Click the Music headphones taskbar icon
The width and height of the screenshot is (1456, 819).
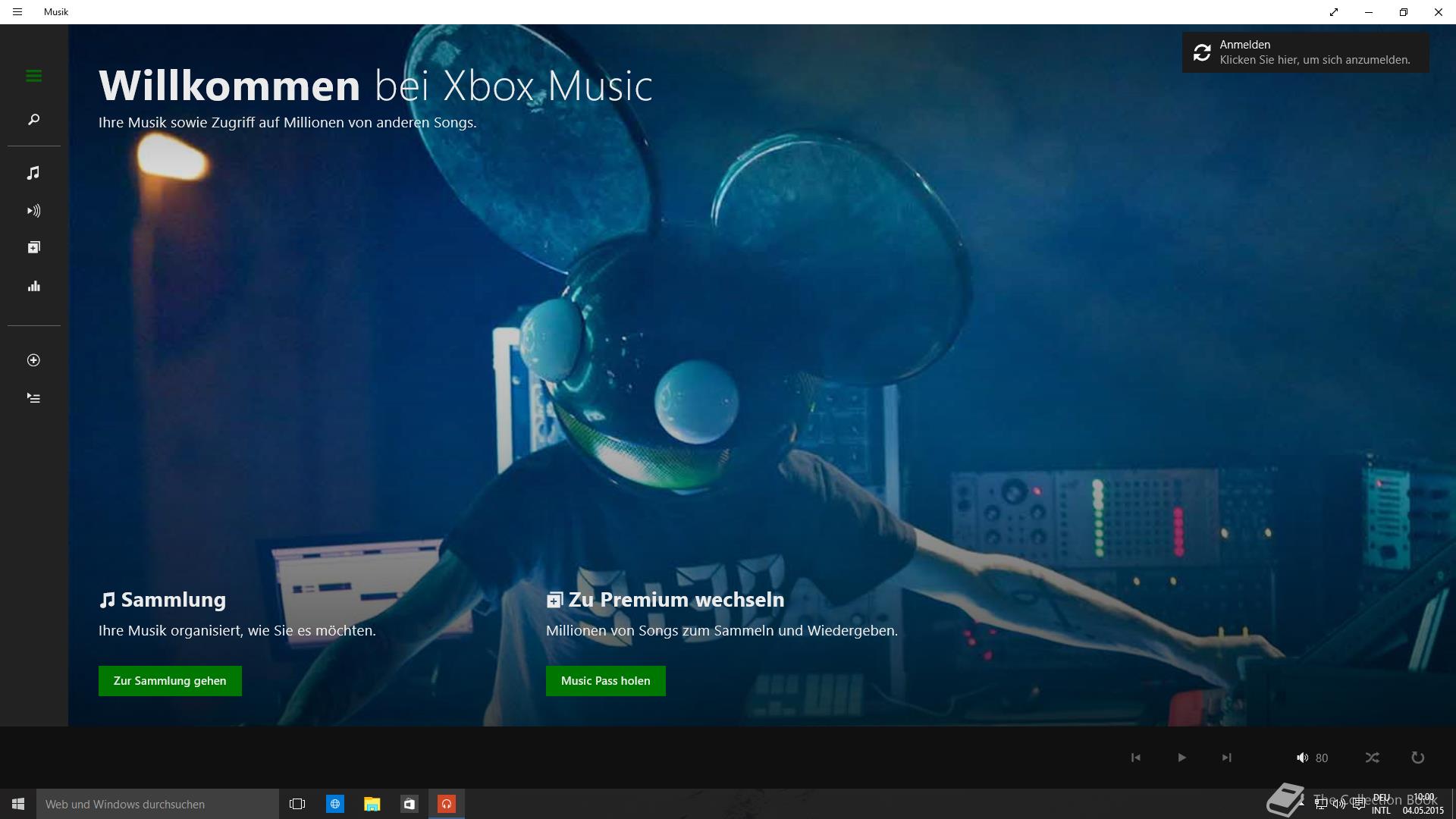pyautogui.click(x=447, y=804)
